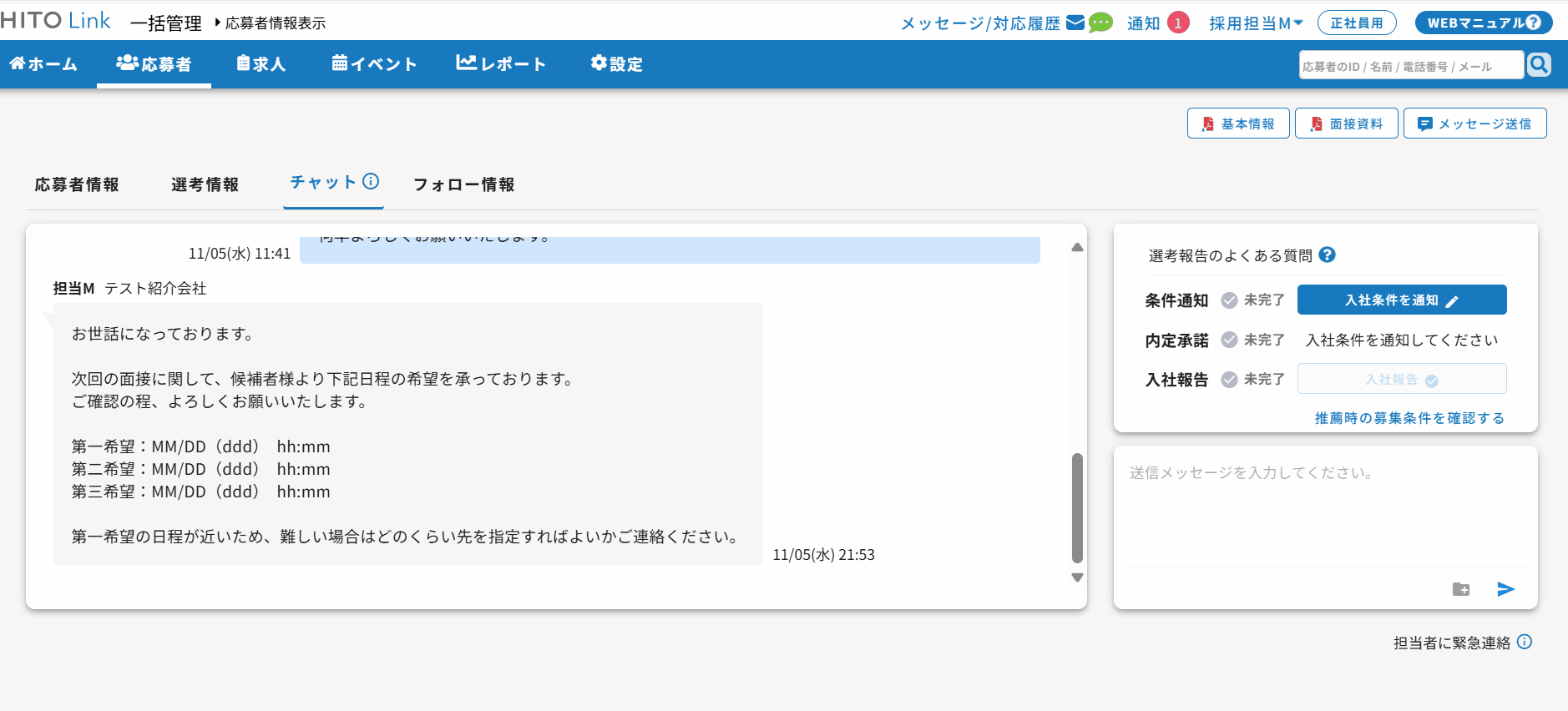Open 推薦時の募集条件を確認する link
1568x711 pixels.
1410,418
